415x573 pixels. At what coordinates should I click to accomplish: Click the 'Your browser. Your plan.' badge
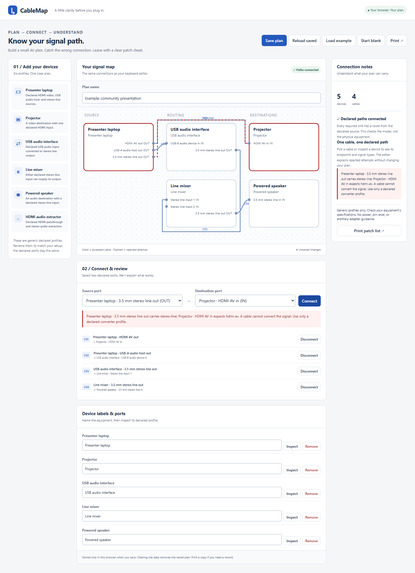(x=385, y=10)
